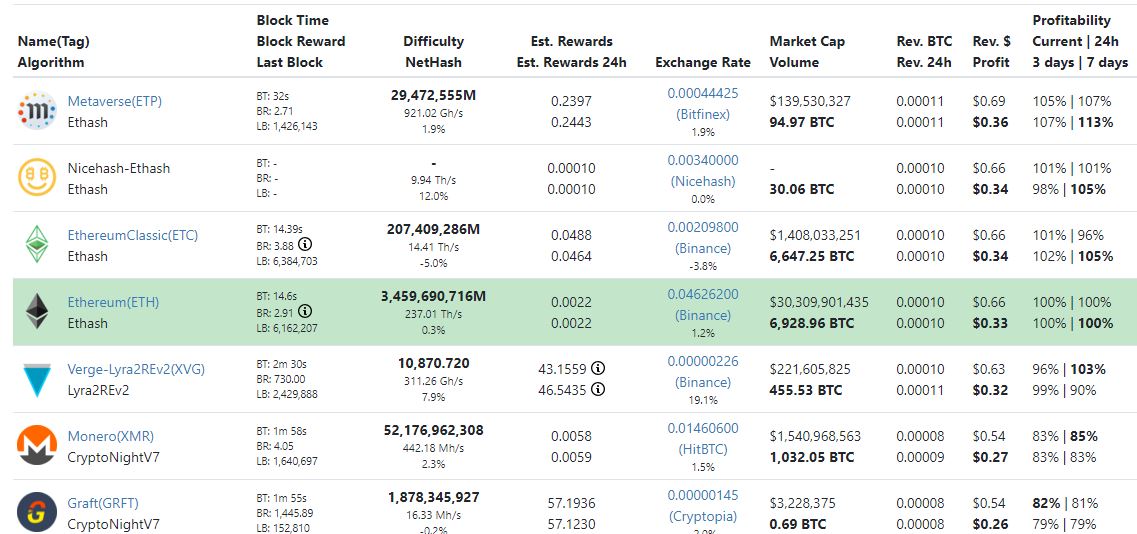Click EthereumClassic difficulty 207,409,286M
The width and height of the screenshot is (1137, 534).
point(434,229)
